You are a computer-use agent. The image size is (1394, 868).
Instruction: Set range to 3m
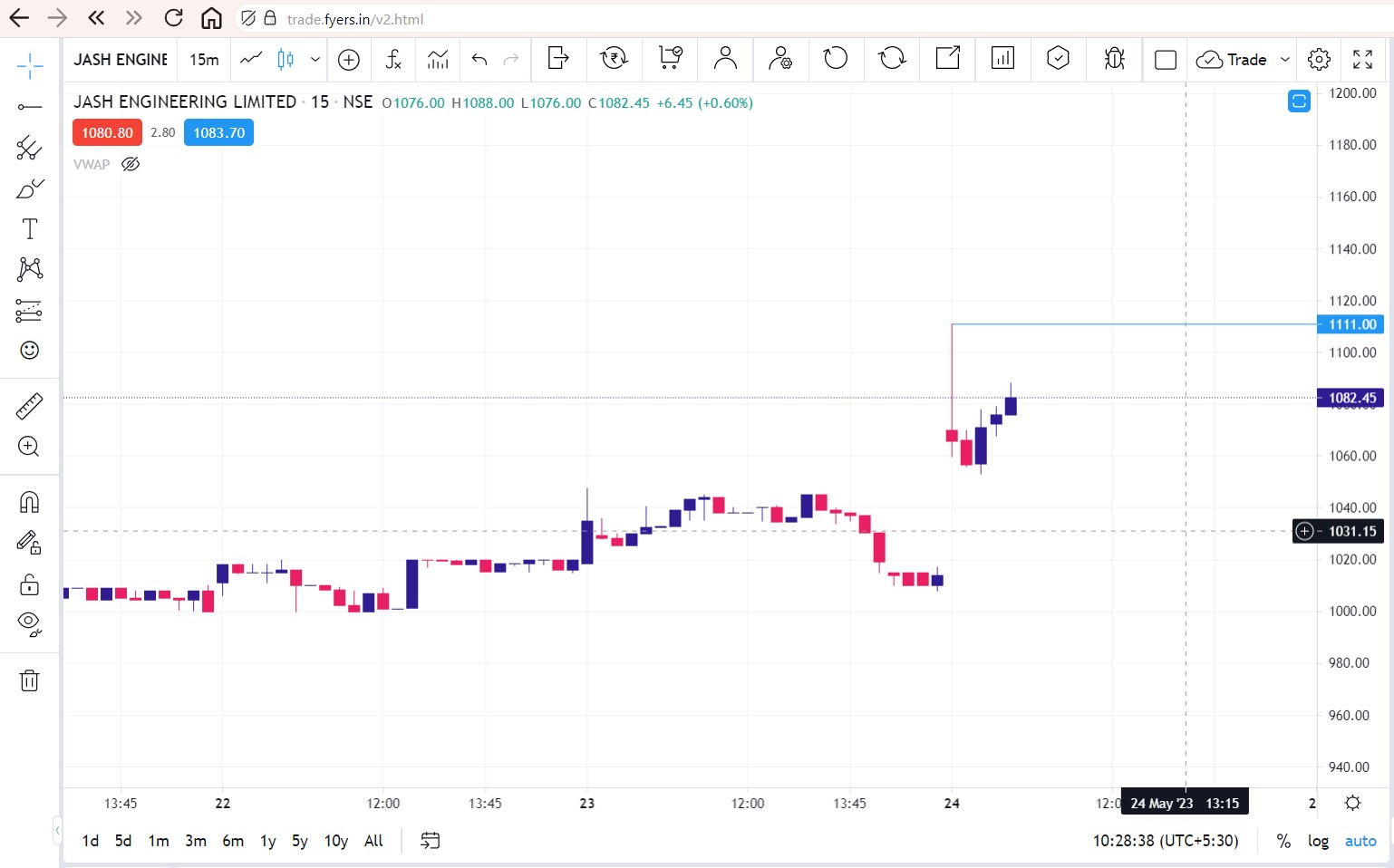pos(196,841)
